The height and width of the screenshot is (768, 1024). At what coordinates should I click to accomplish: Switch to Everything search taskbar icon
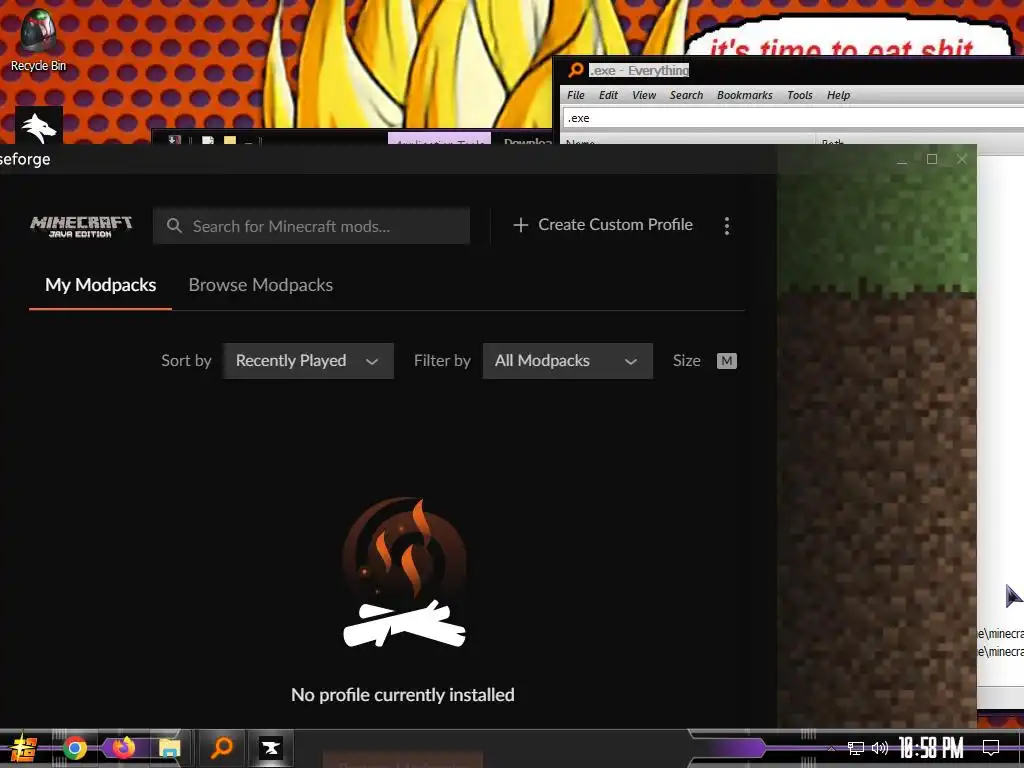click(221, 748)
